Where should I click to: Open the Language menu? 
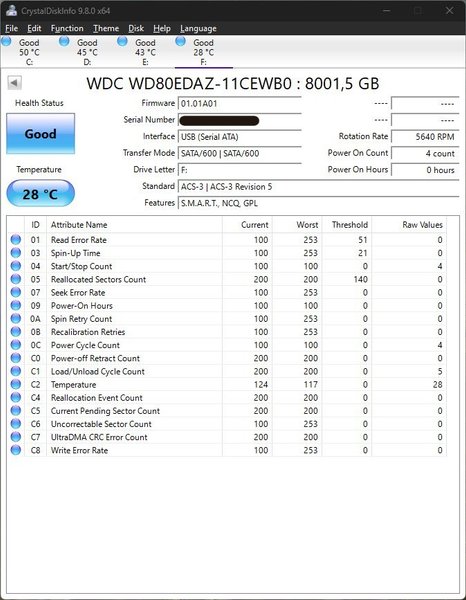click(x=198, y=28)
